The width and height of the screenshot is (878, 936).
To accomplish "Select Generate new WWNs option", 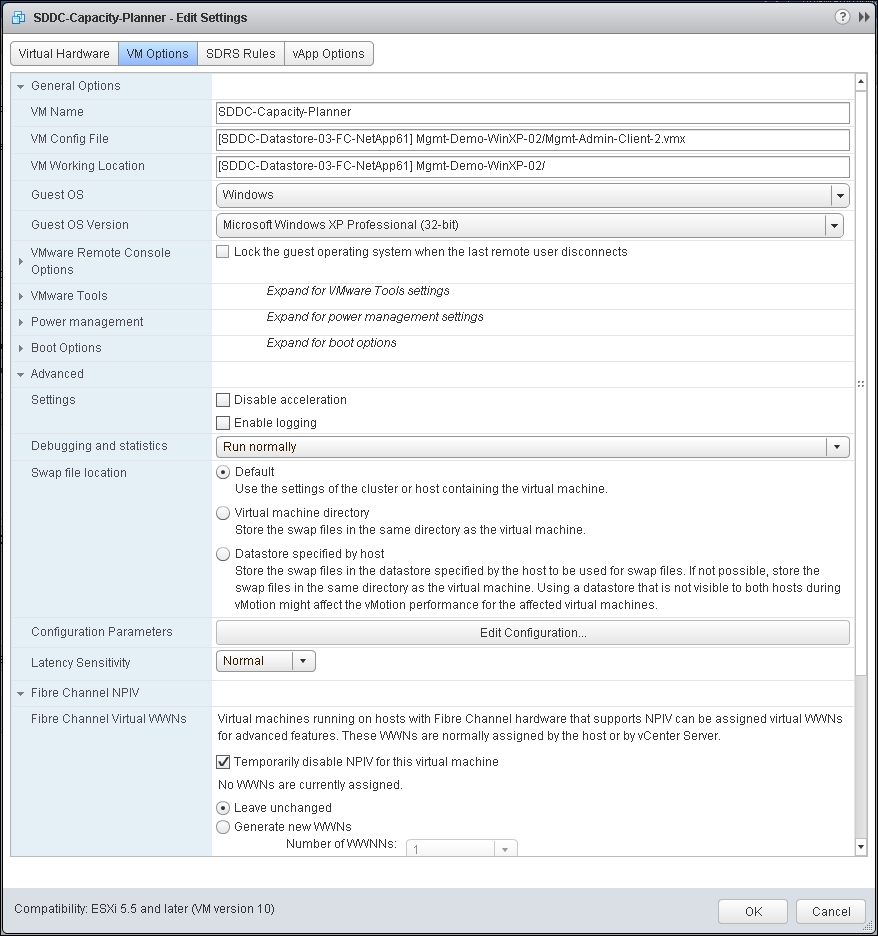I will point(223,827).
